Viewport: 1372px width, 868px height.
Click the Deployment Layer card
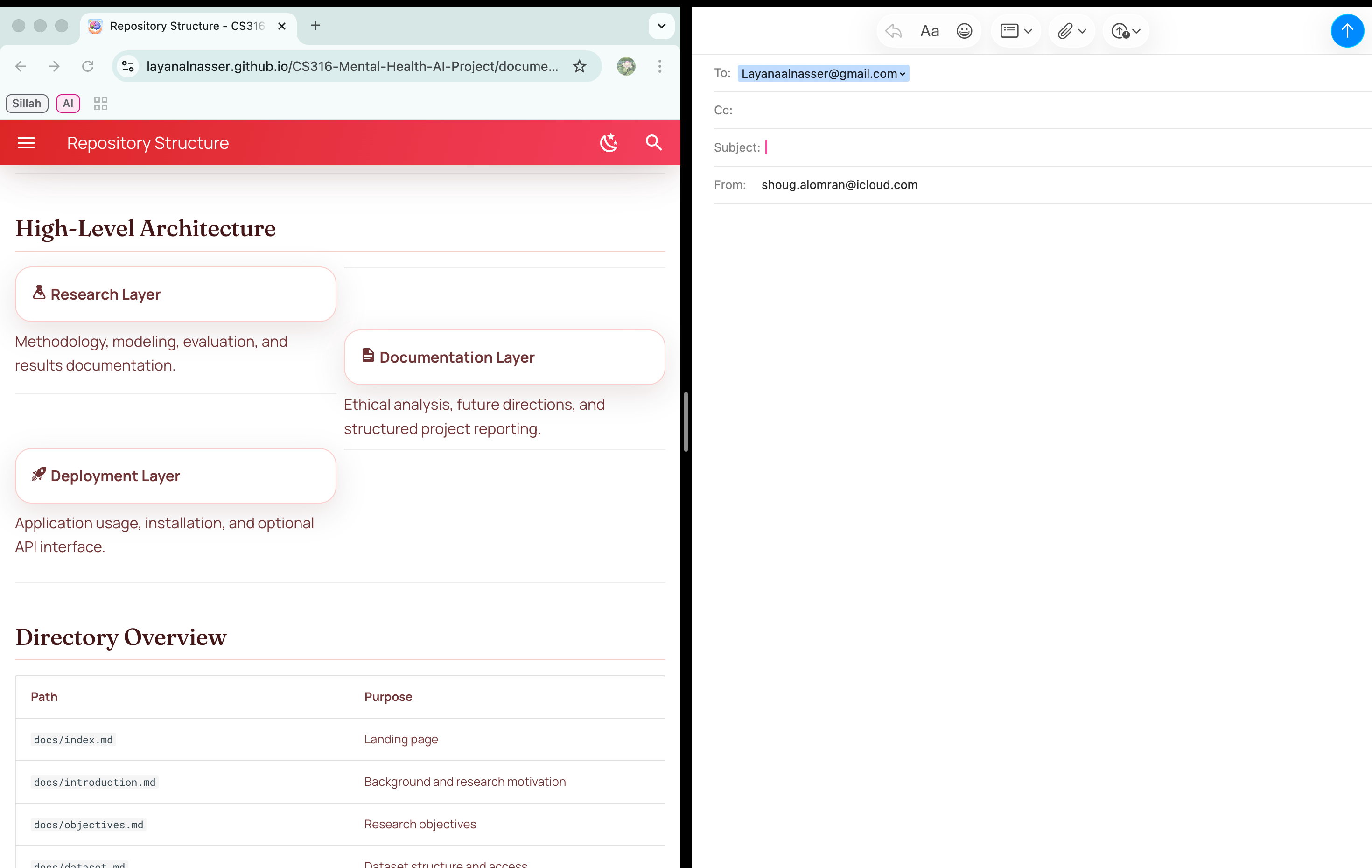(175, 476)
